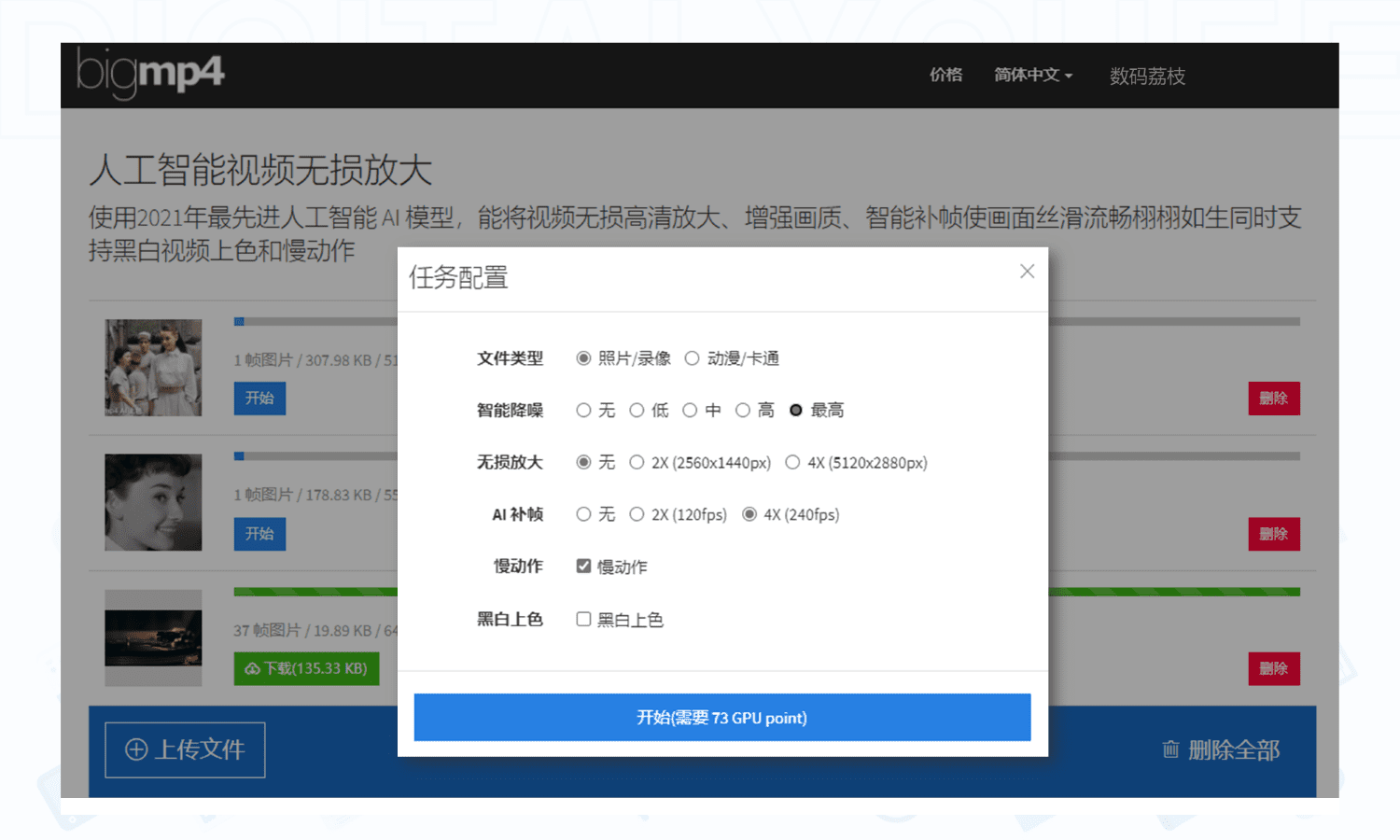Image resolution: width=1400 pixels, height=840 pixels.
Task: Close the 任务配置 dialog with X
Action: (x=1027, y=272)
